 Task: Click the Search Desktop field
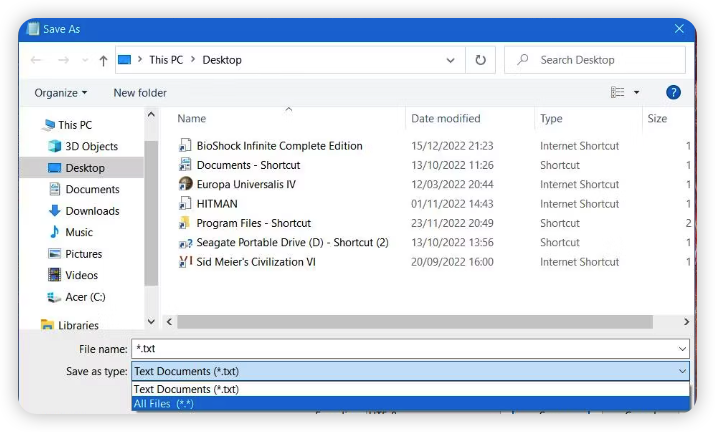(x=595, y=60)
